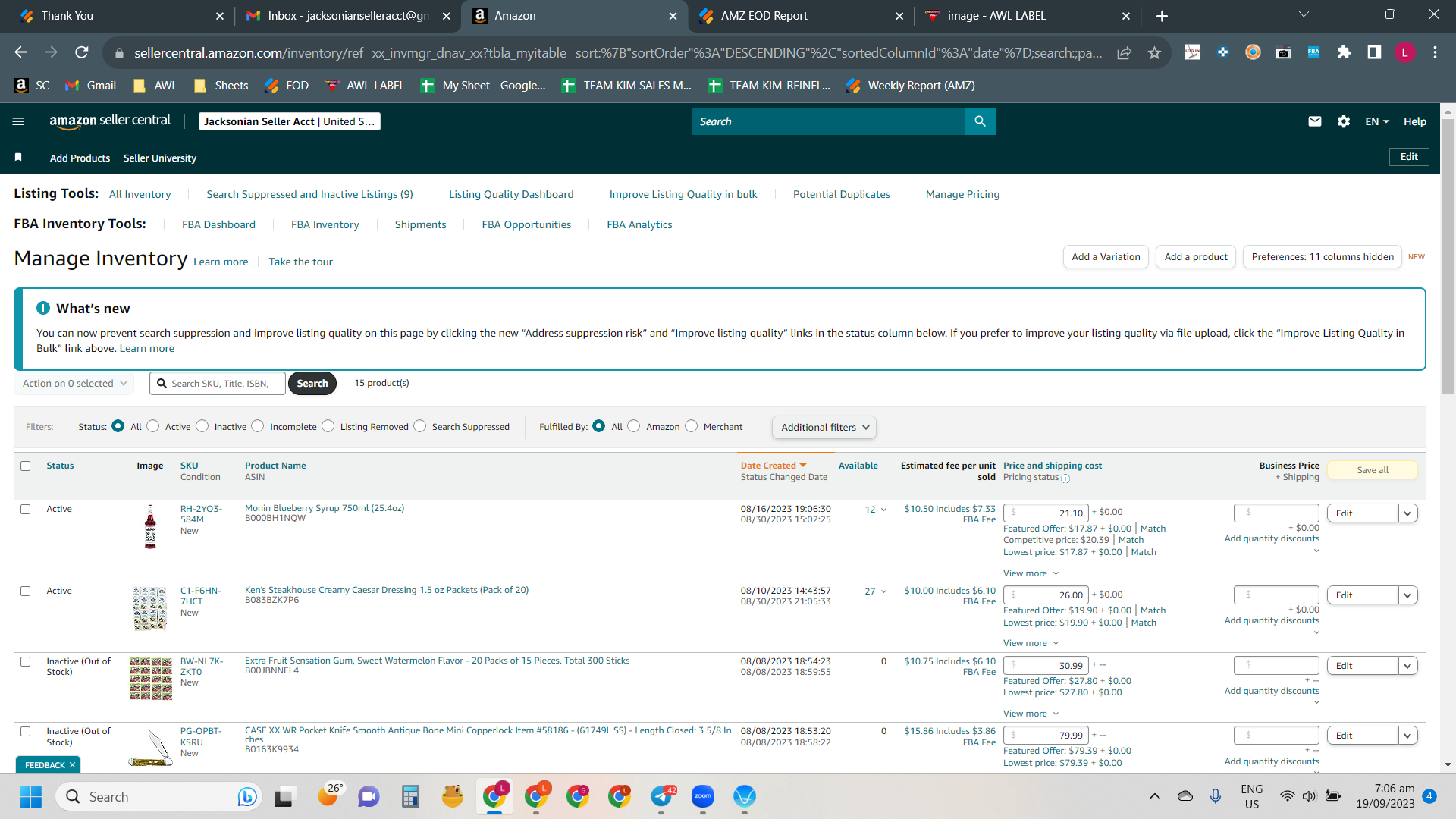Expand the Additional filters dropdown
Viewport: 1456px width, 819px height.
(x=824, y=427)
